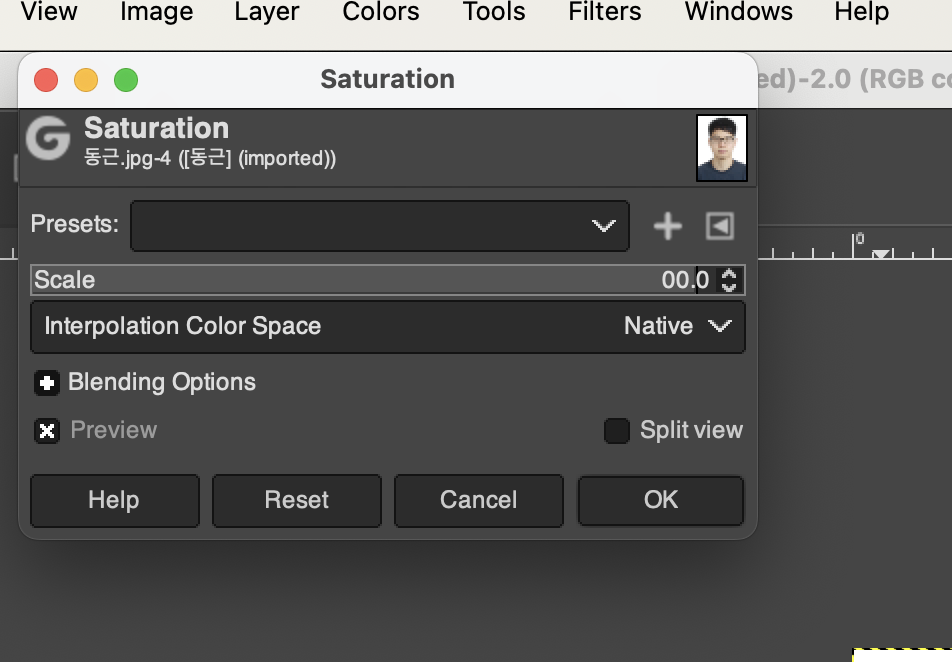Screen dimensions: 952x662
Task: Enable the Split view checkbox
Action: pos(617,431)
